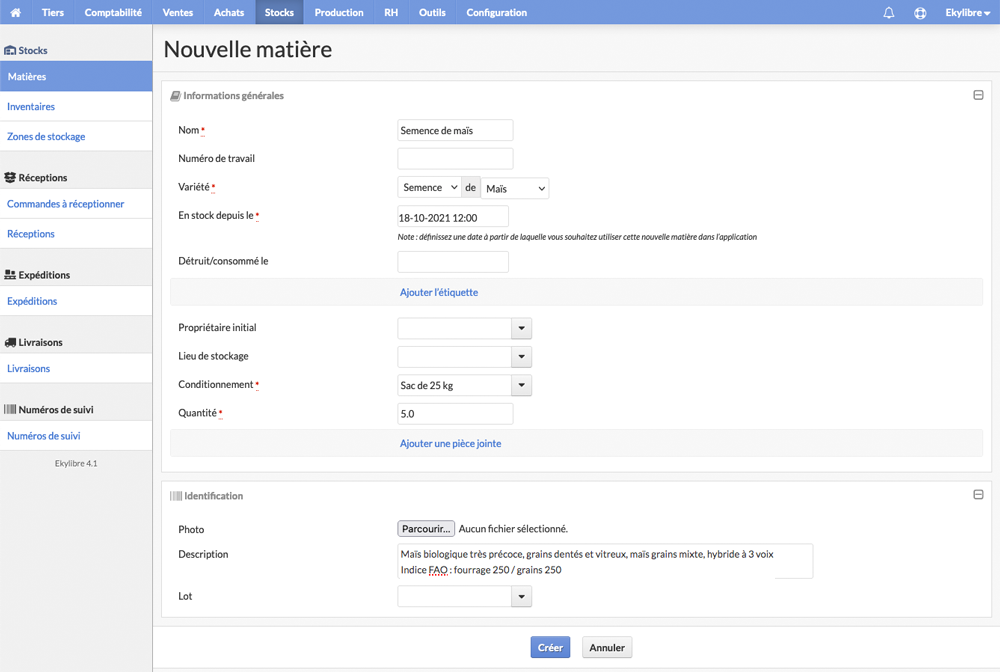
Task: Focus the Numéro de travail field
Action: tap(455, 159)
